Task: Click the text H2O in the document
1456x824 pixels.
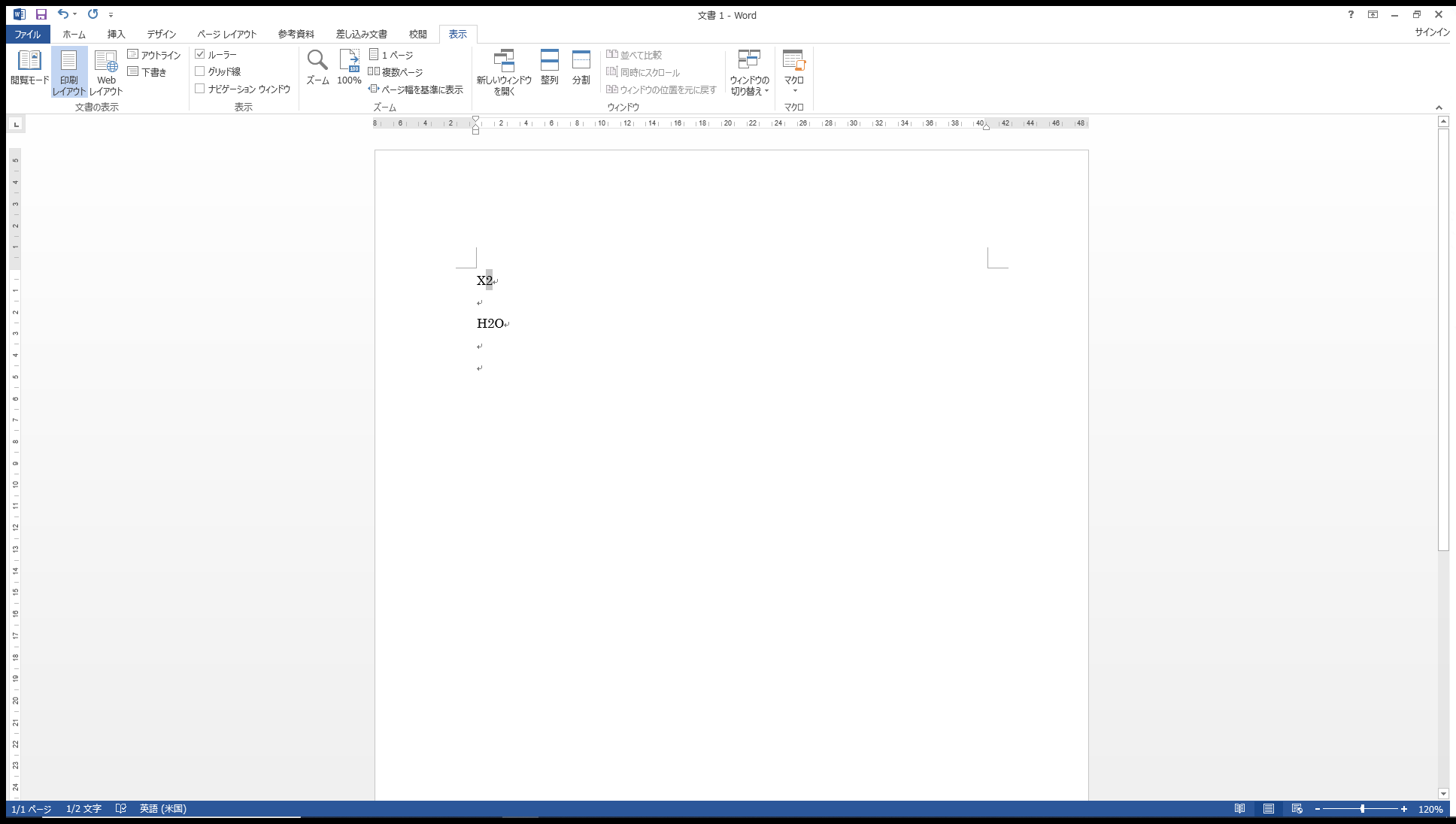Action: click(x=490, y=323)
